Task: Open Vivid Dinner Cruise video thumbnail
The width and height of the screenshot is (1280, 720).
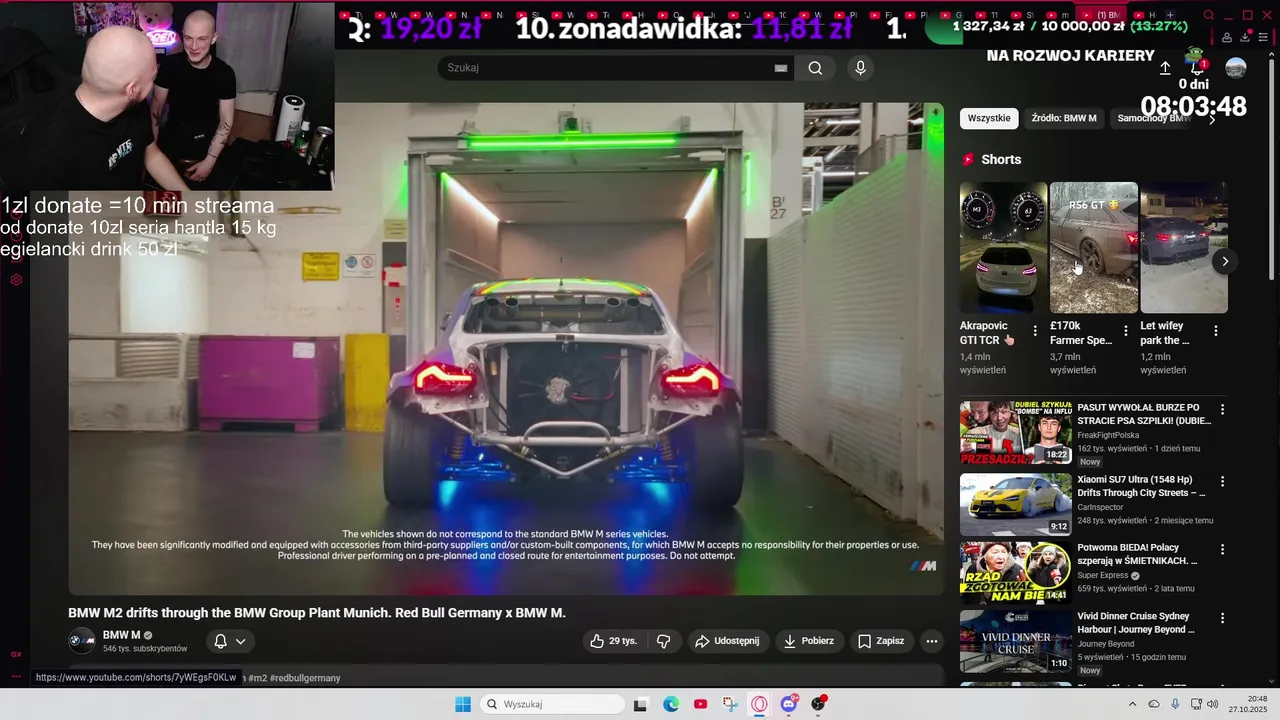Action: (x=1016, y=641)
